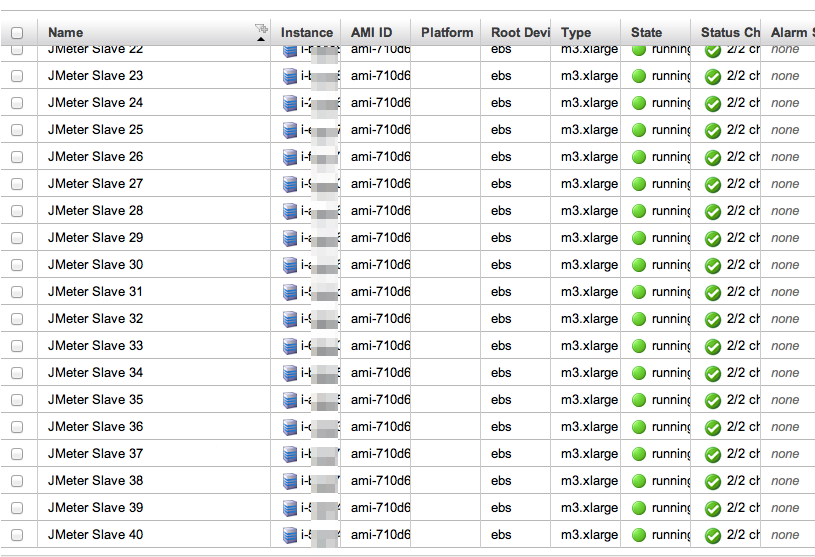Click the sort arrow in the Name column

[261, 39]
